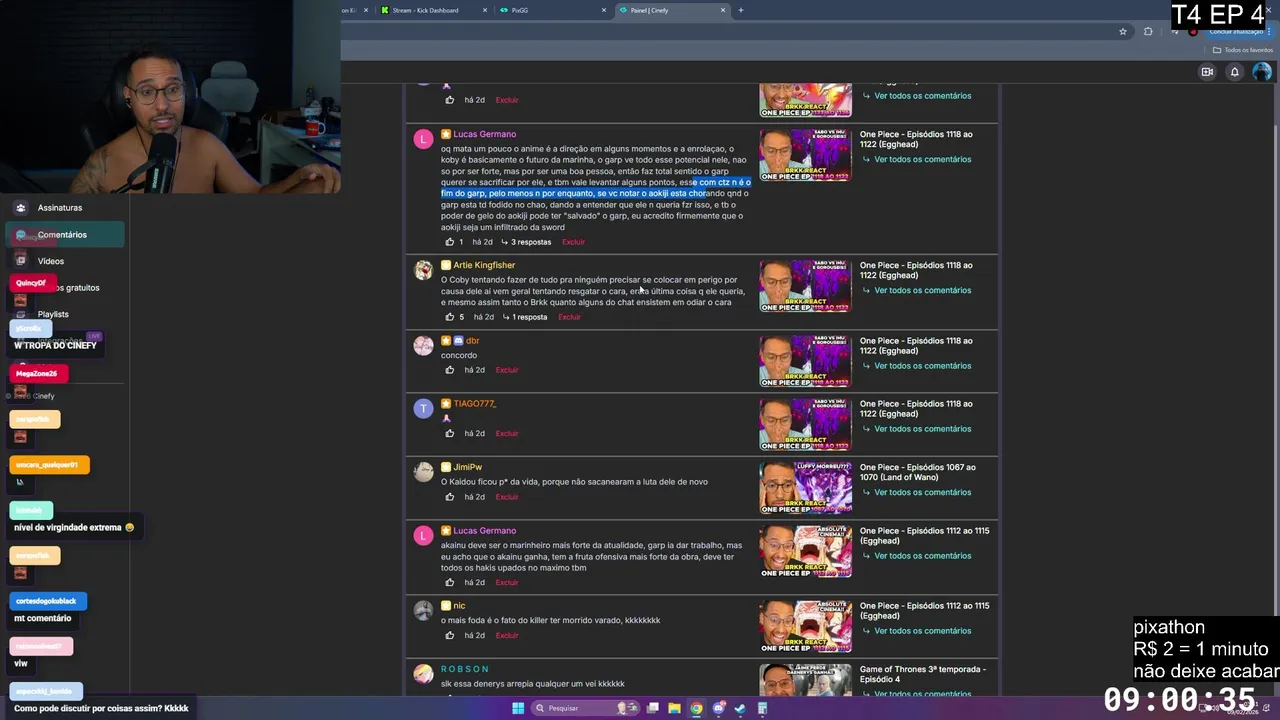
Task: Click Excluir on nic's comment
Action: point(507,635)
